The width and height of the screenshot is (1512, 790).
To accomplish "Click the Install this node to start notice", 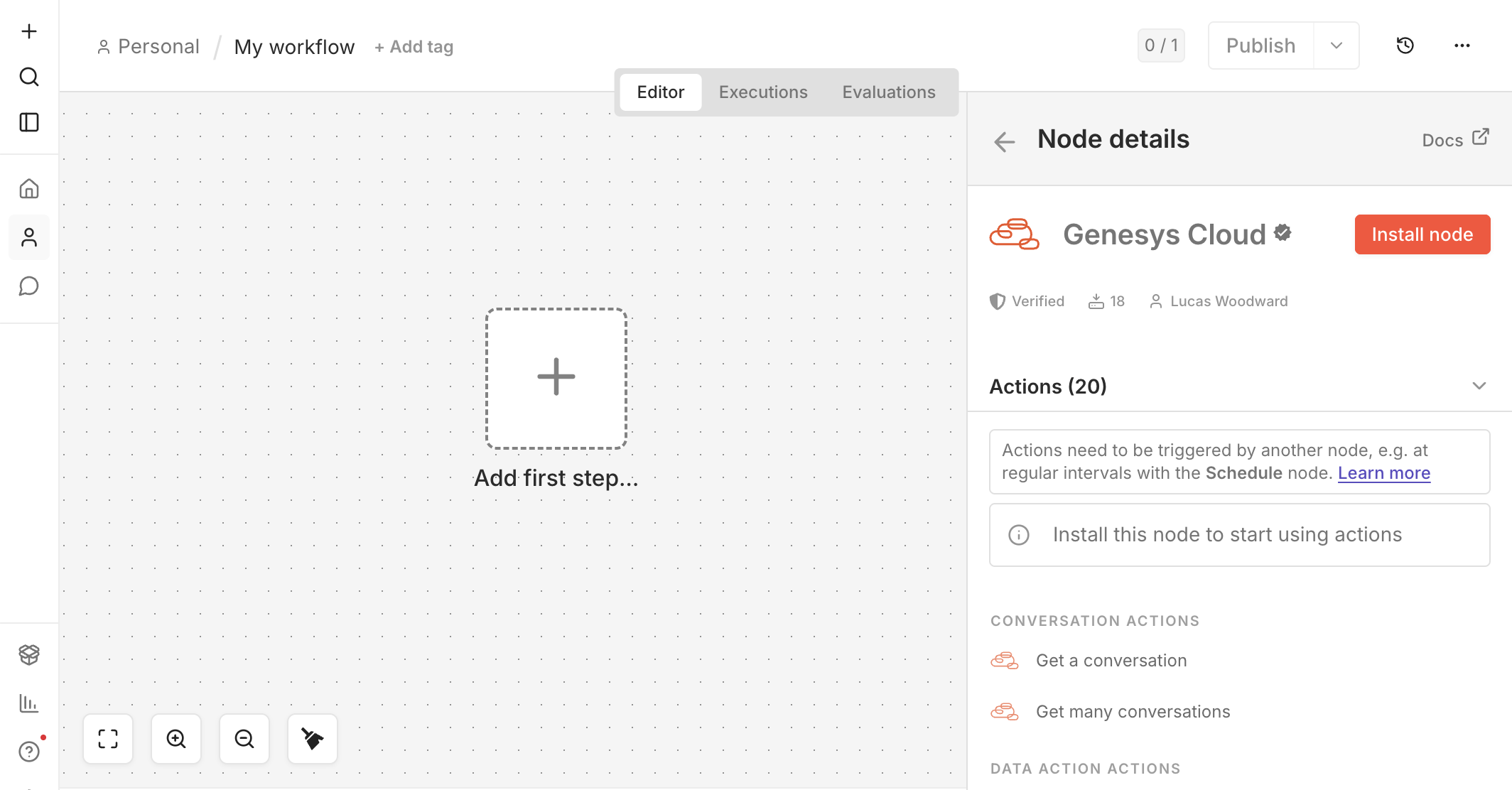I will [x=1239, y=535].
